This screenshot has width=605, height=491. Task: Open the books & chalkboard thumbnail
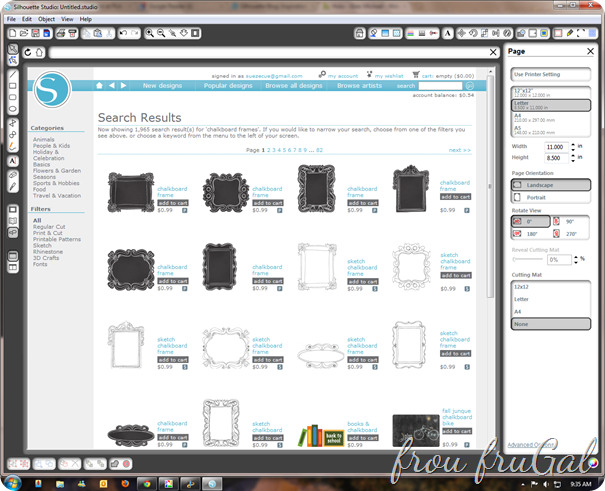(x=321, y=435)
